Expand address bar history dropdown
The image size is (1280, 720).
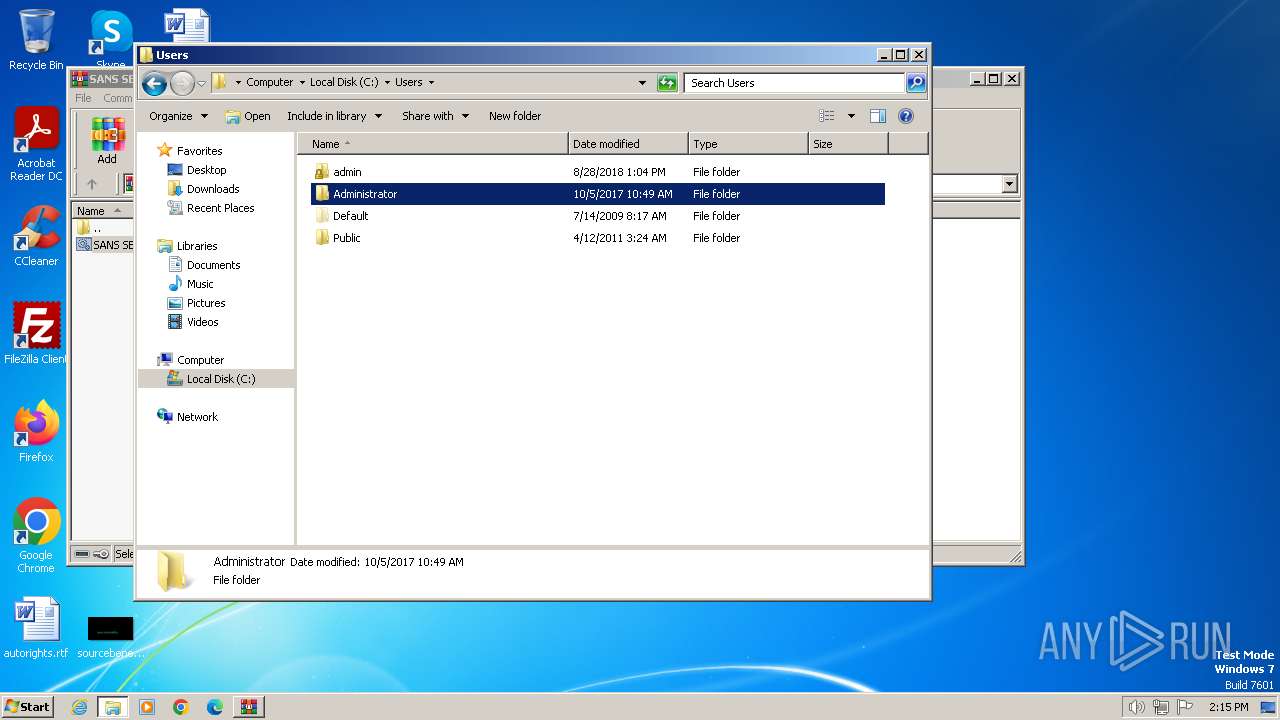642,83
